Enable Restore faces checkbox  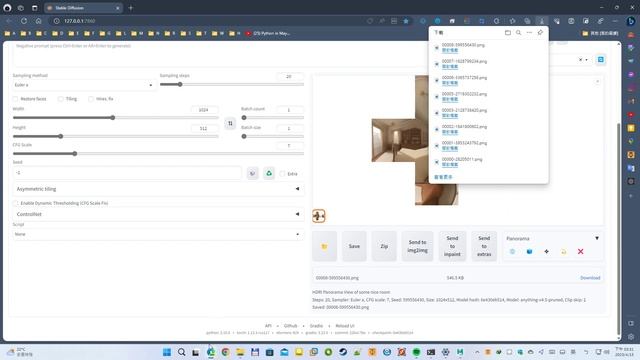coord(16,99)
